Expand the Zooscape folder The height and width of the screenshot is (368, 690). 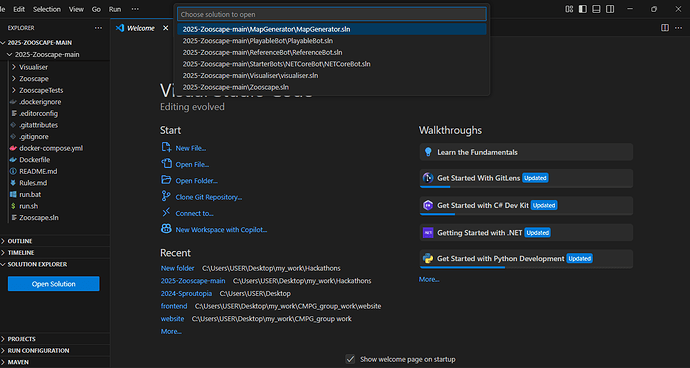14,79
